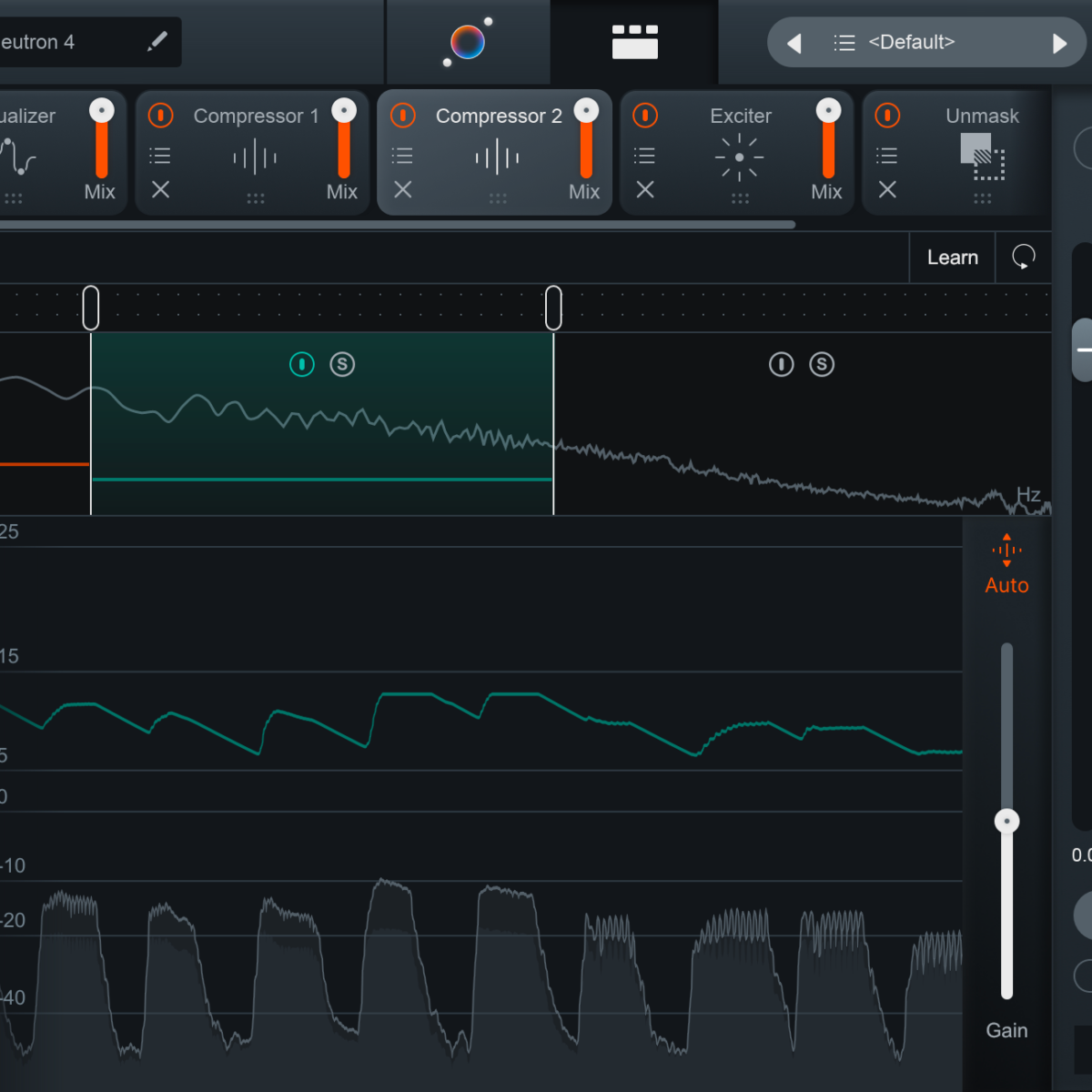The height and width of the screenshot is (1092, 1092).
Task: Switch to the Visual Mixer tab
Action: (x=468, y=41)
